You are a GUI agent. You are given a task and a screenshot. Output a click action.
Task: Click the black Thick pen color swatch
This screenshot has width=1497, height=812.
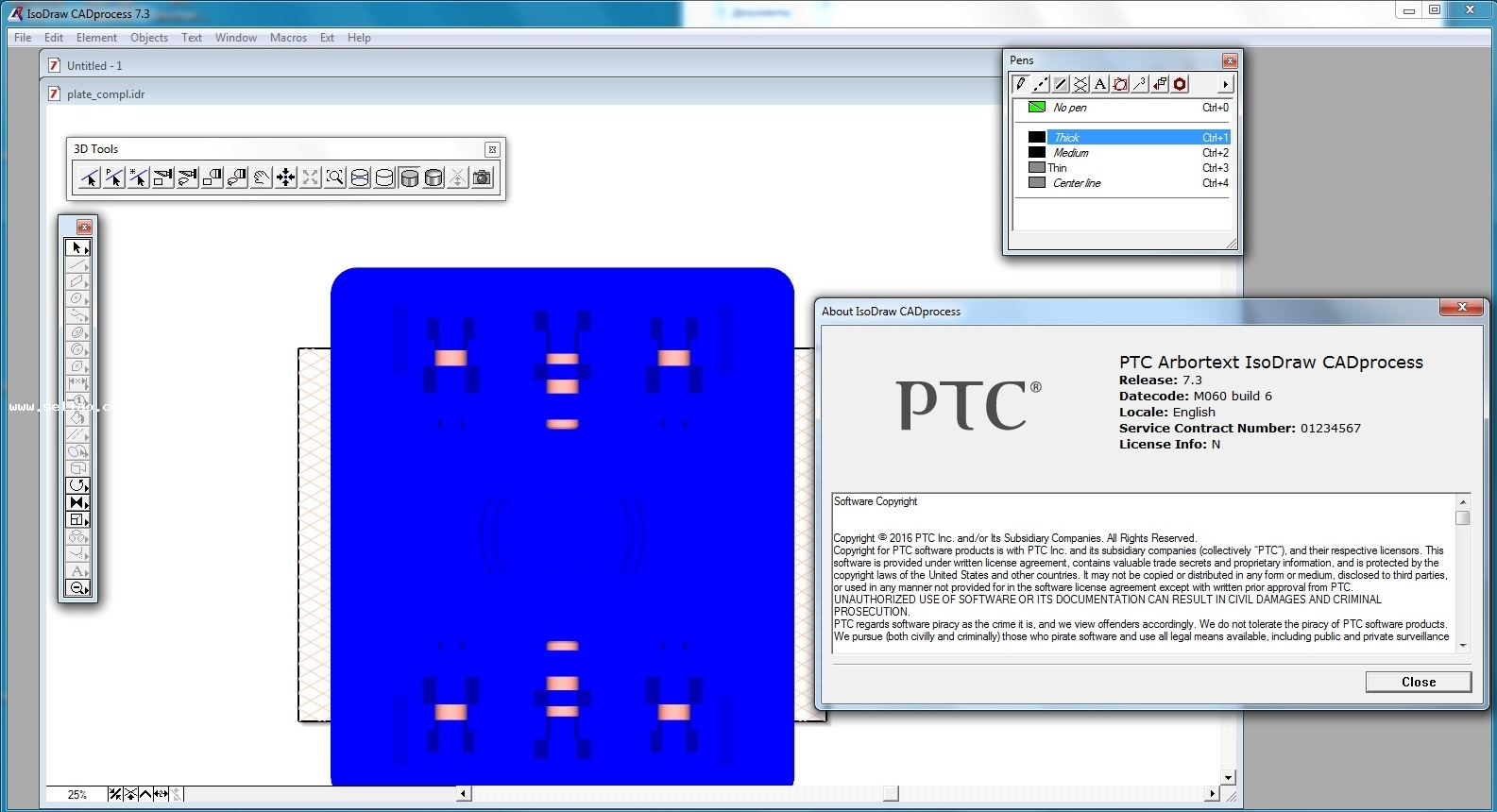click(x=1037, y=138)
